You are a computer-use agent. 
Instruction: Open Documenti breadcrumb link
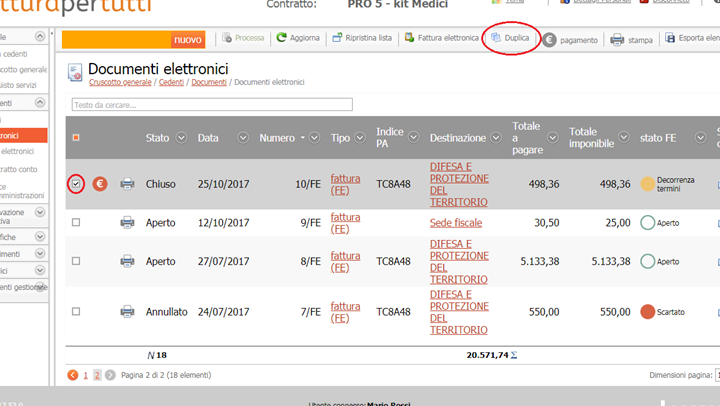tap(209, 82)
